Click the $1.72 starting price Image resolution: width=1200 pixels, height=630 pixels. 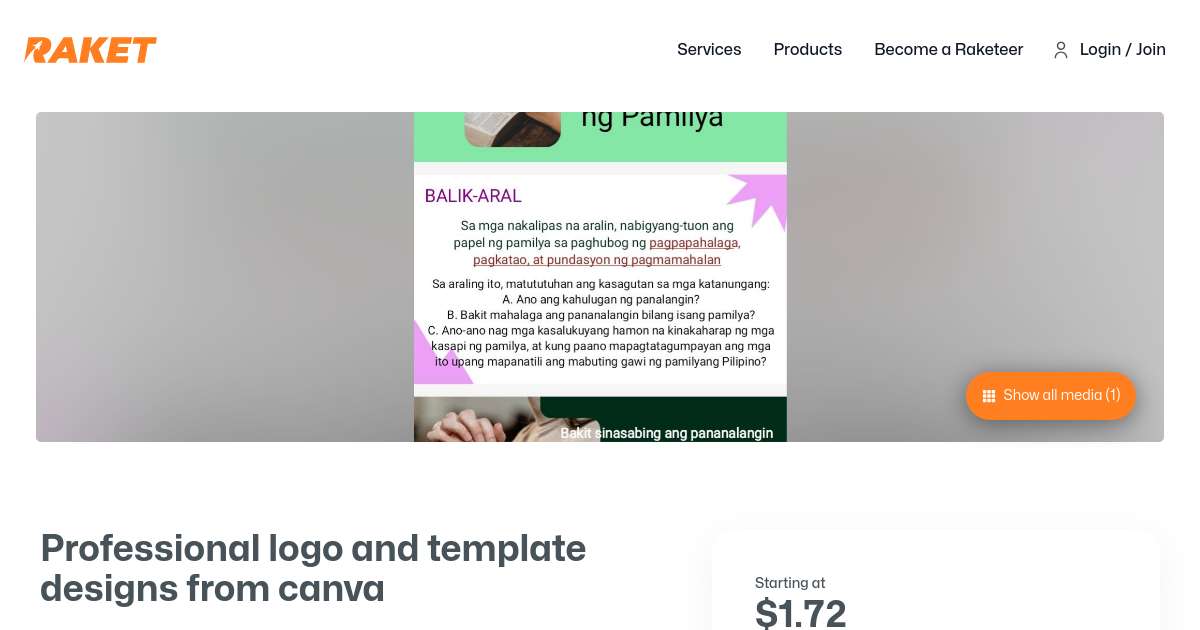click(801, 612)
